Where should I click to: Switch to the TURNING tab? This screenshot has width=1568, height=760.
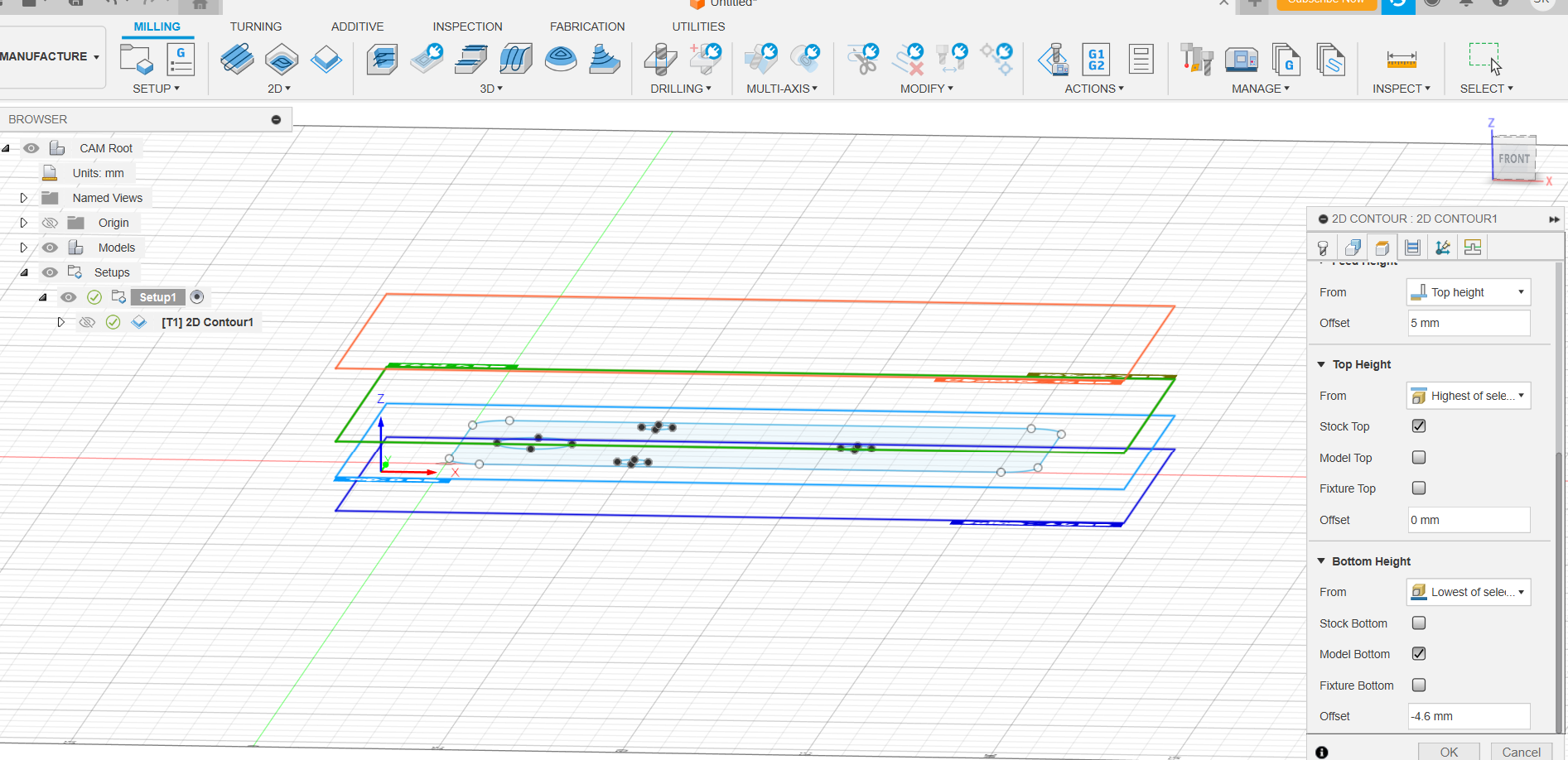point(256,26)
